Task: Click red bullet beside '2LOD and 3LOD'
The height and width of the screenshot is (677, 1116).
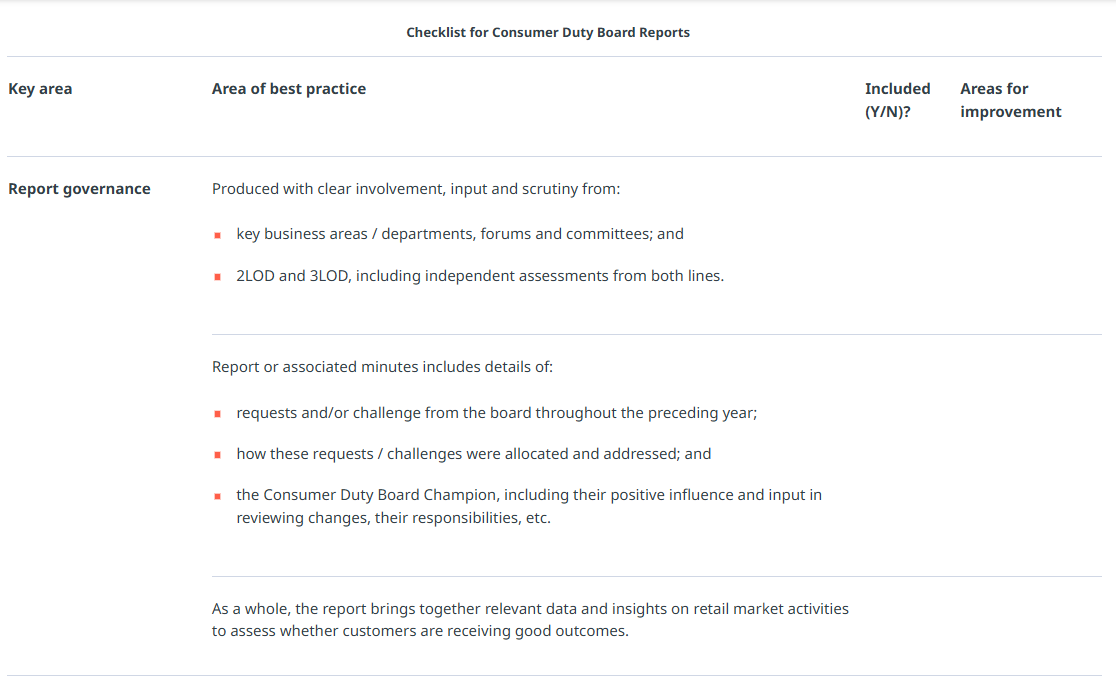Action: coord(217,277)
